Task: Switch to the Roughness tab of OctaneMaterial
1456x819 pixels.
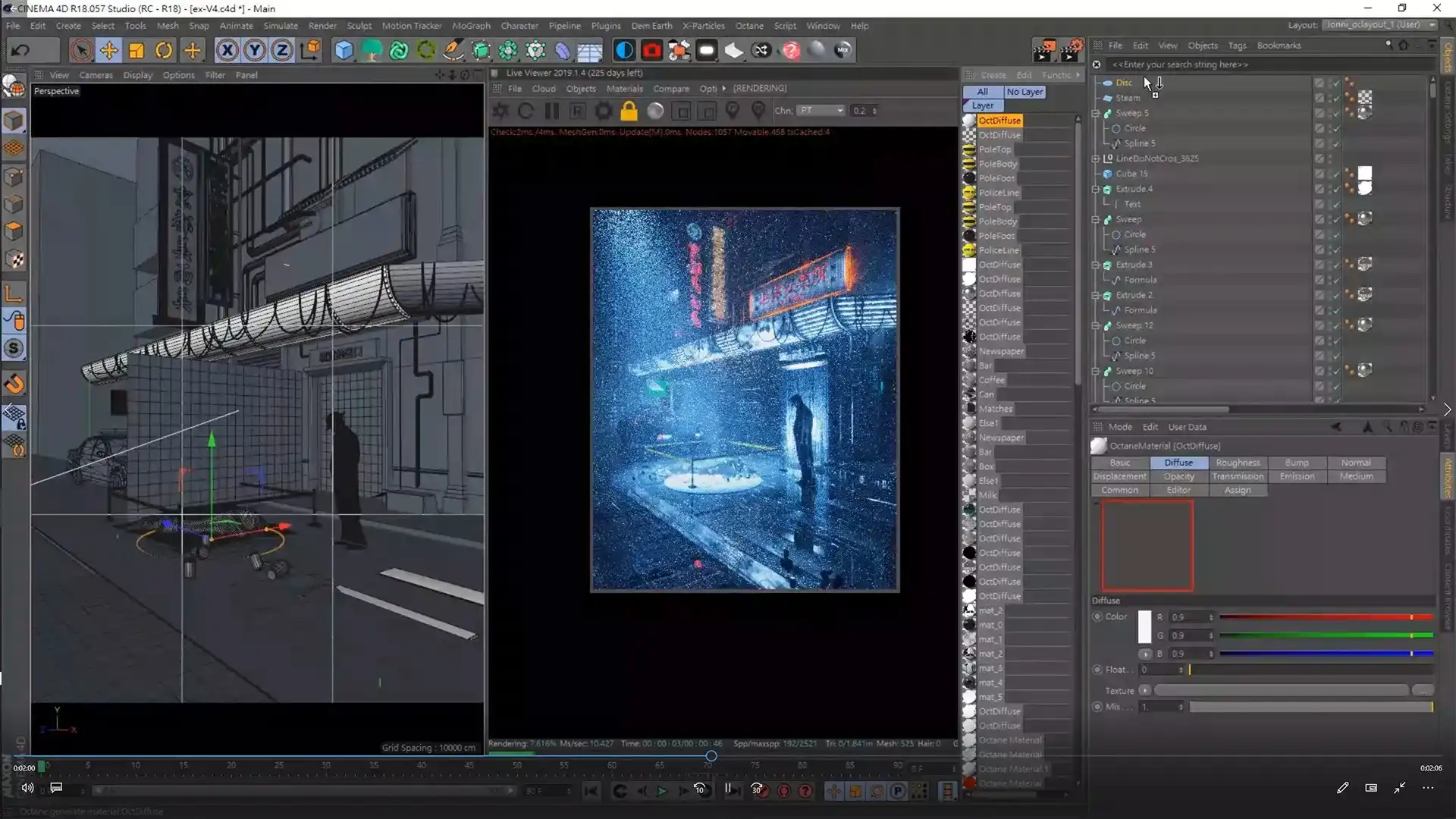Action: pos(1238,462)
